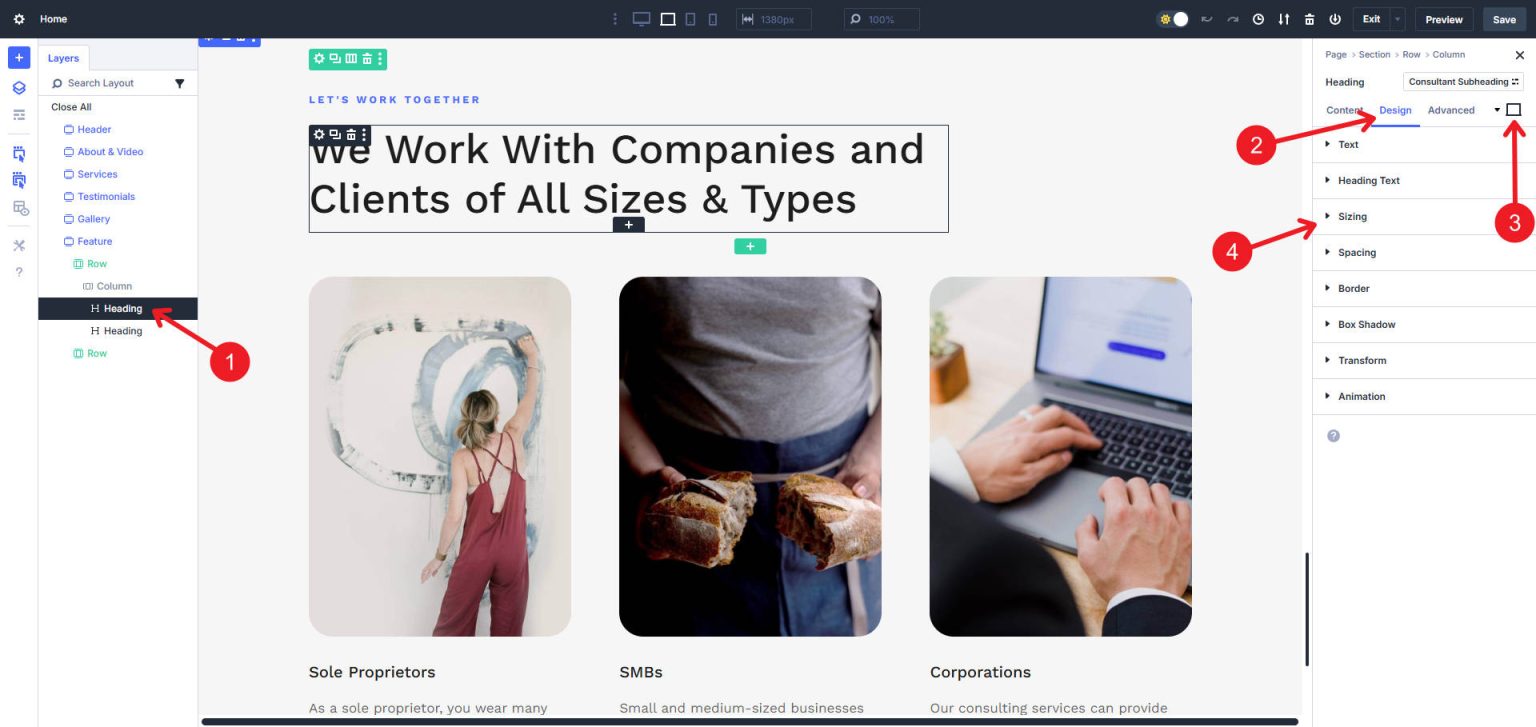The image size is (1536, 727).
Task: Click the Save button
Action: click(x=1504, y=19)
